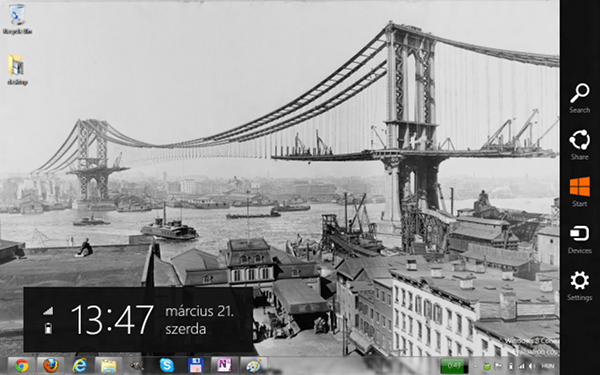Click the Start charm Windows logo

tap(579, 187)
